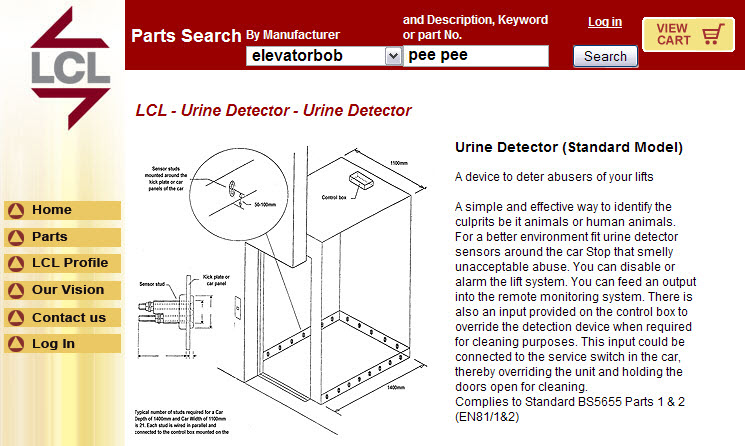This screenshot has width=745, height=446.
Task: Click the 'Kick plate or car panel' diagram label
Action: click(216, 280)
